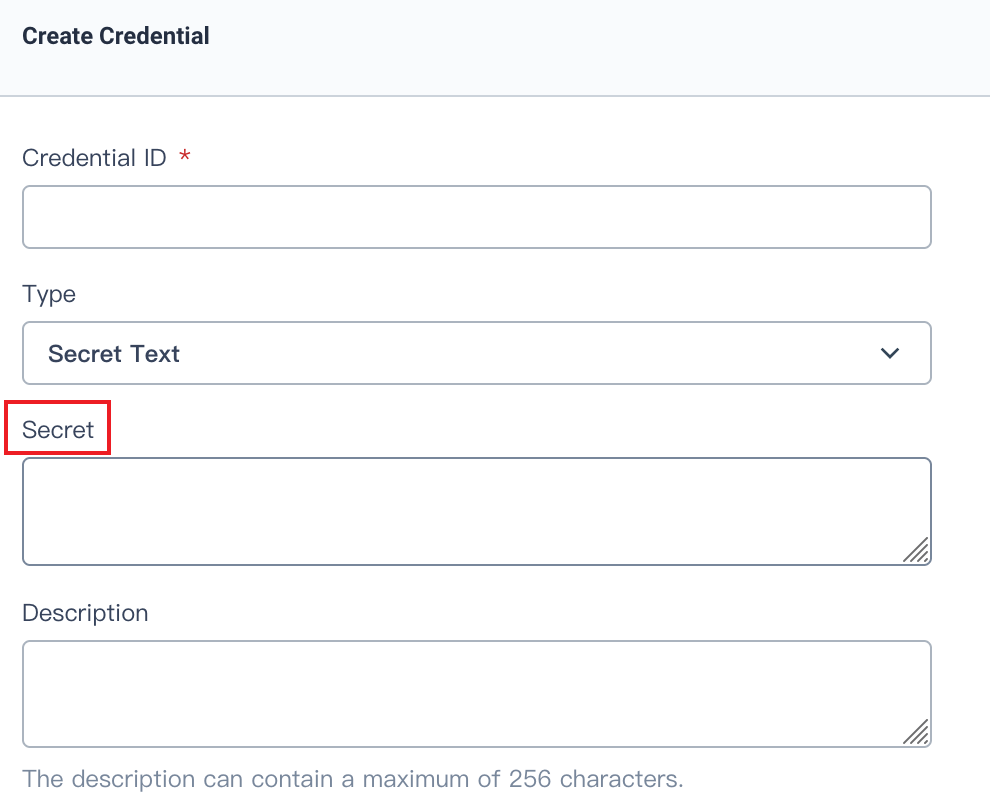Click the 256 character limit helper text
This screenshot has width=990, height=794.
click(x=352, y=778)
